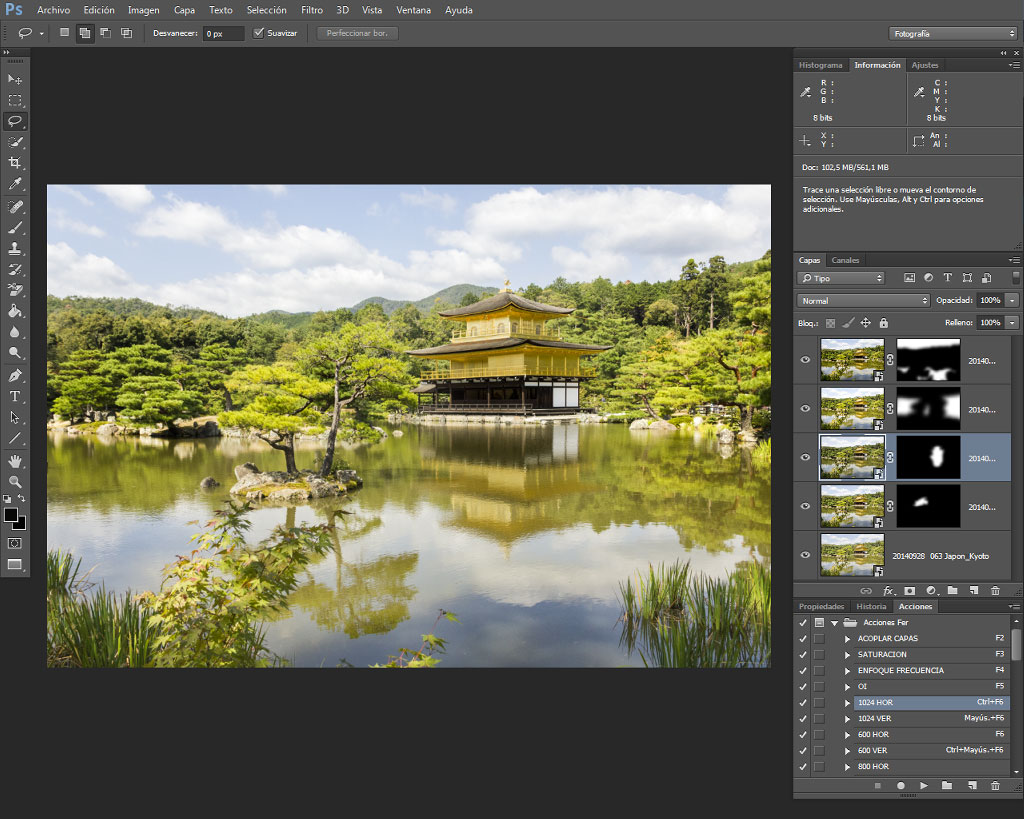Select the Horizontal Type tool

(15, 396)
